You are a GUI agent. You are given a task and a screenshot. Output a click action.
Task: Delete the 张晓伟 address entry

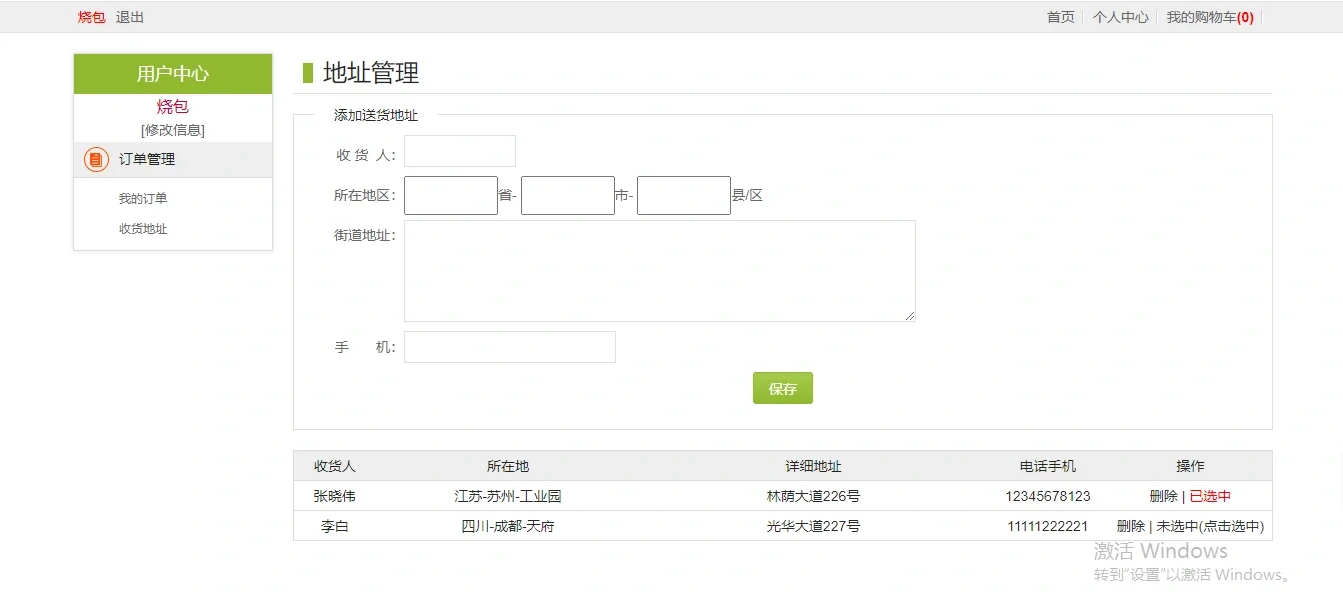point(1163,496)
